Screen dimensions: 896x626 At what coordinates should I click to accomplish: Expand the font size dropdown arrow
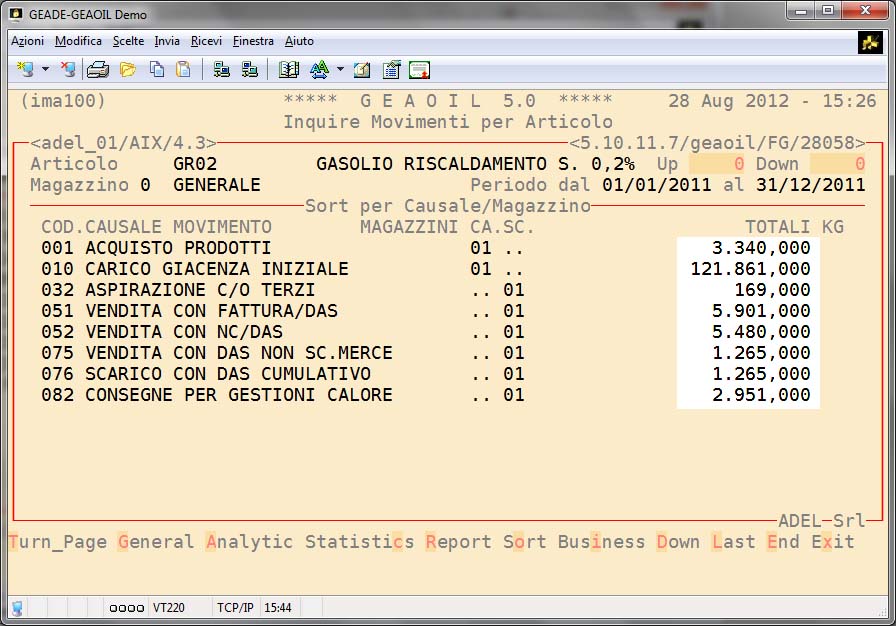pyautogui.click(x=340, y=70)
